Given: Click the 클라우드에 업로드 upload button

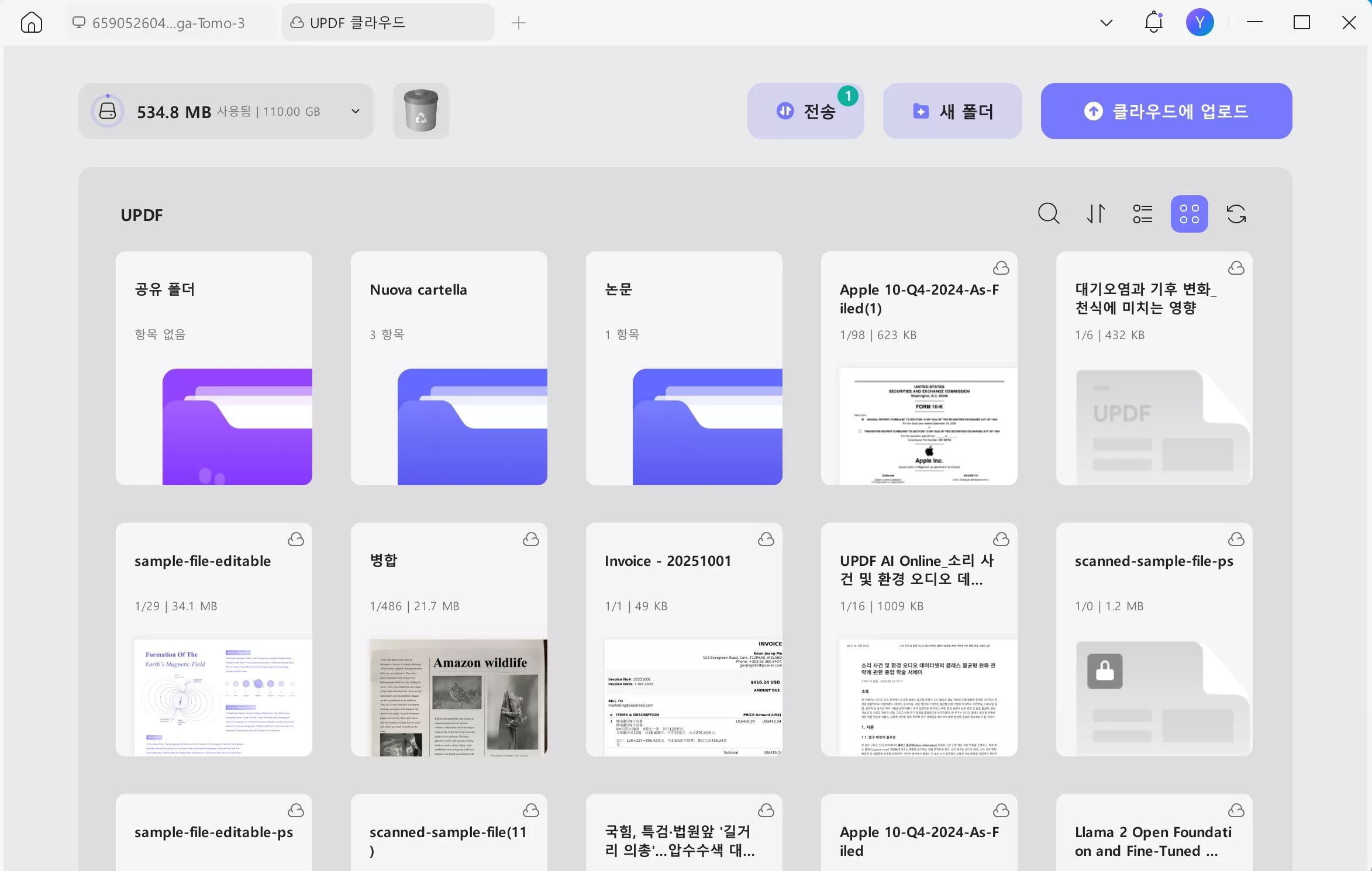Looking at the screenshot, I should coord(1165,111).
